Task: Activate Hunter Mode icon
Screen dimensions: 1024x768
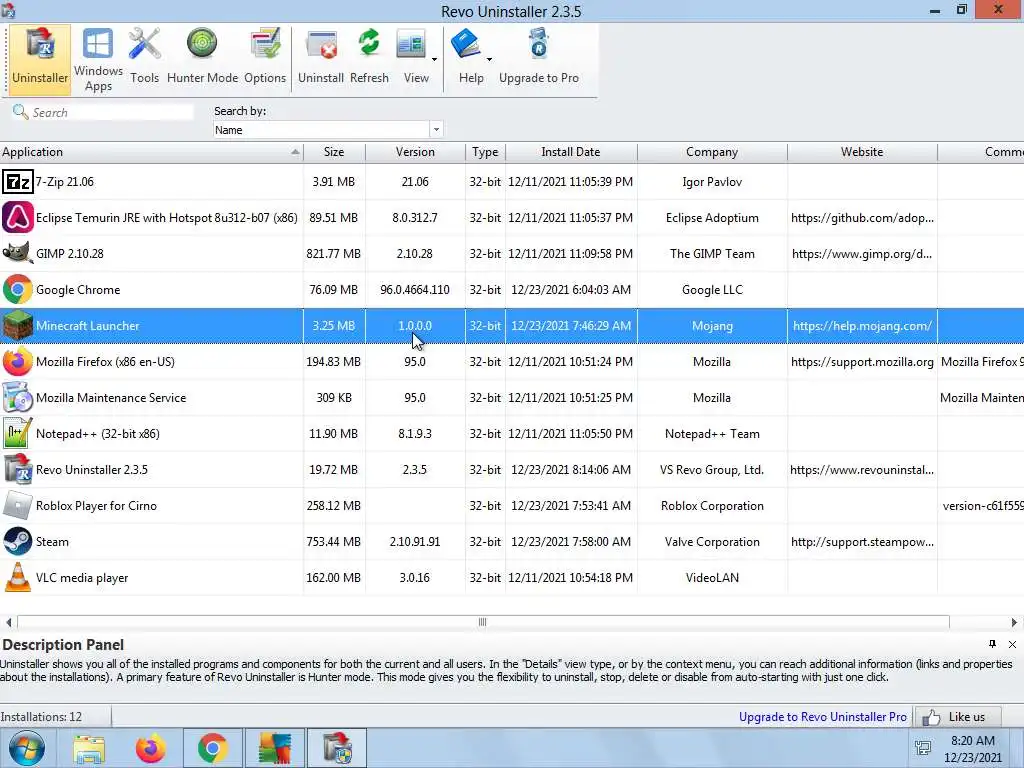Action: pyautogui.click(x=202, y=57)
